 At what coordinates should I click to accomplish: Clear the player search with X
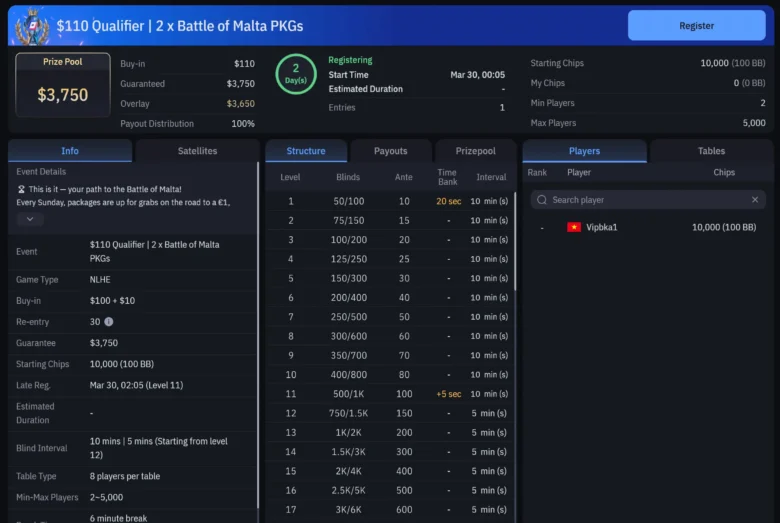coord(755,200)
